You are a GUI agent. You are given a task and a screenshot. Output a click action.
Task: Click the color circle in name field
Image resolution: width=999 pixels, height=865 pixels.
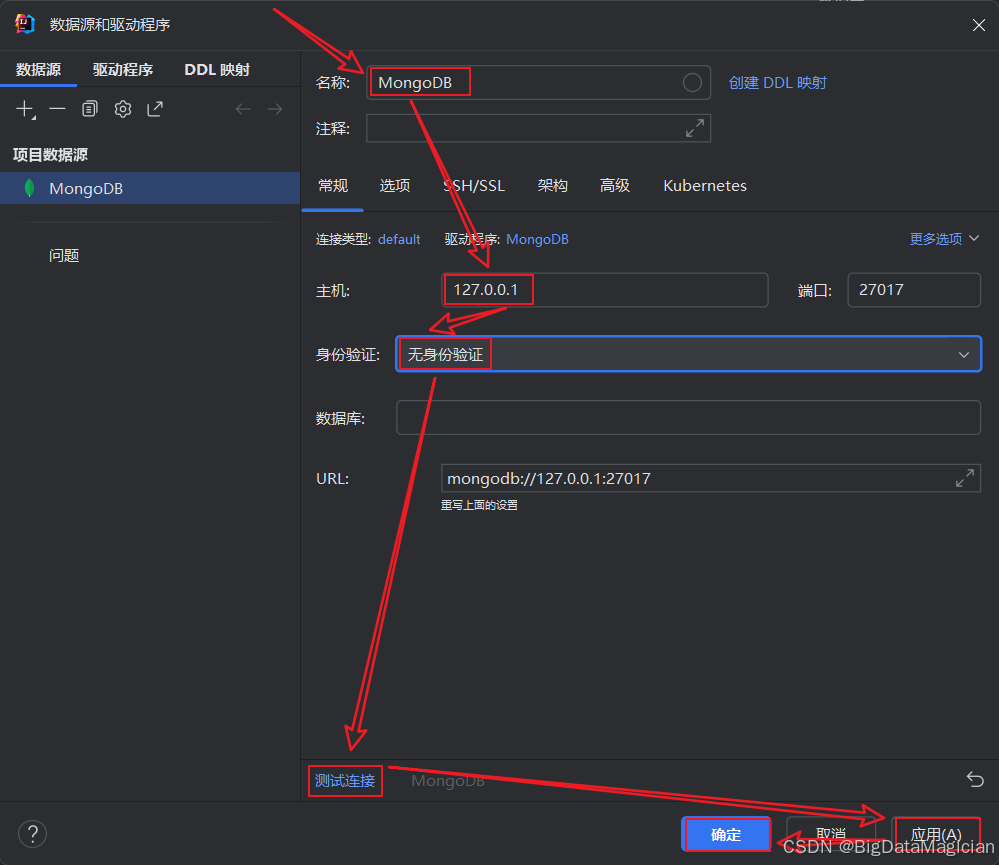pyautogui.click(x=692, y=83)
